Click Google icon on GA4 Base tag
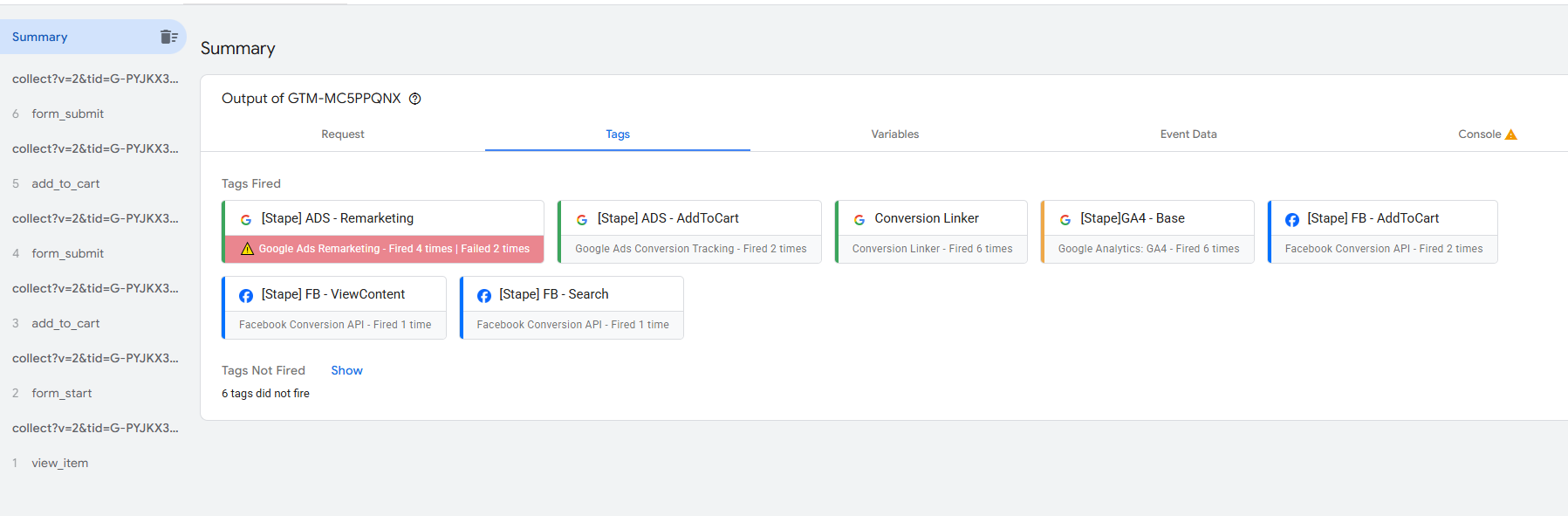This screenshot has width=1568, height=516. coord(1065,220)
